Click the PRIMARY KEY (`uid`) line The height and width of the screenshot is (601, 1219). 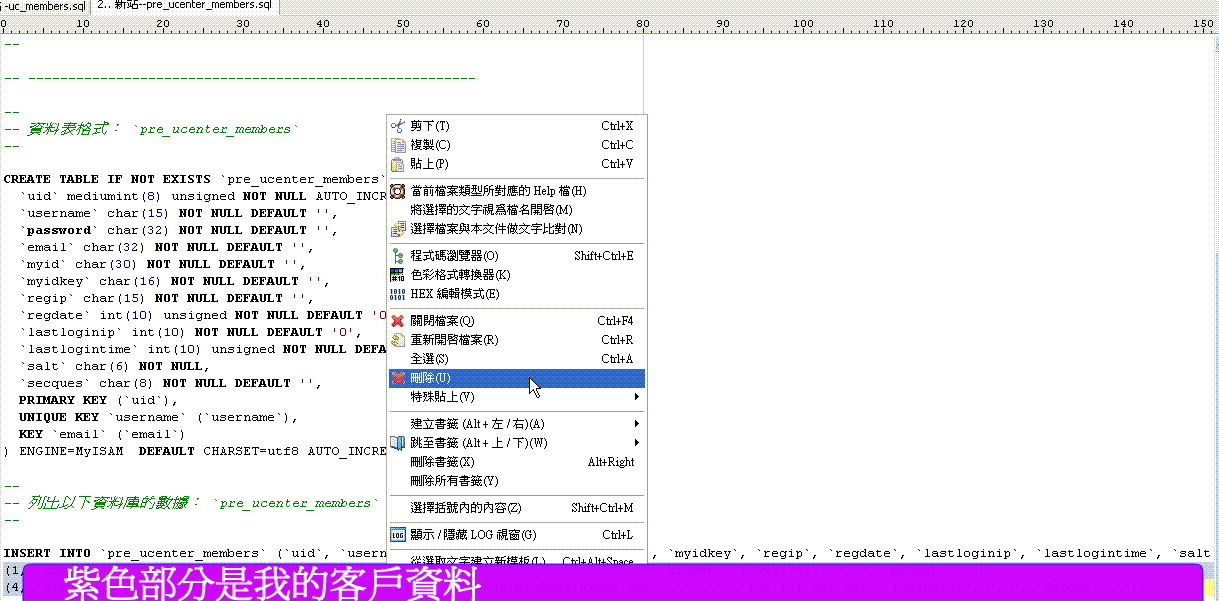99,400
